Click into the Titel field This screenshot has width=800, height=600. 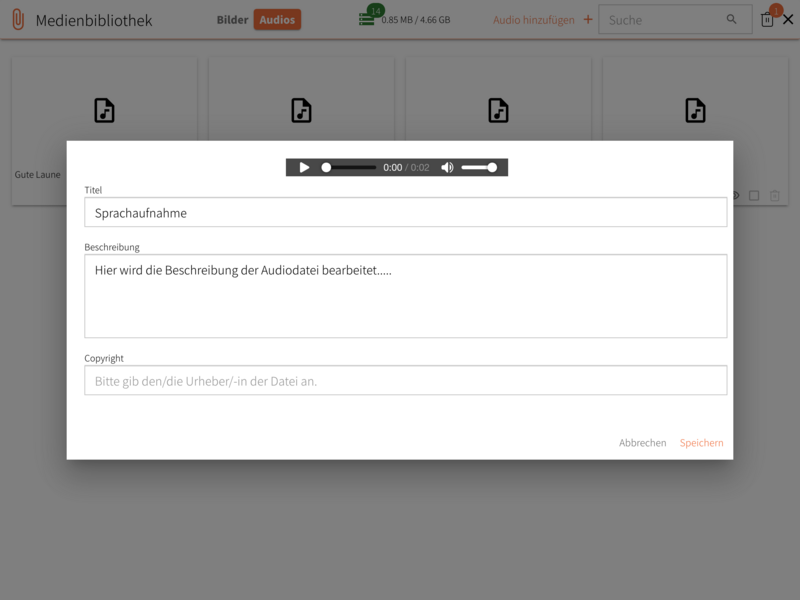point(405,212)
